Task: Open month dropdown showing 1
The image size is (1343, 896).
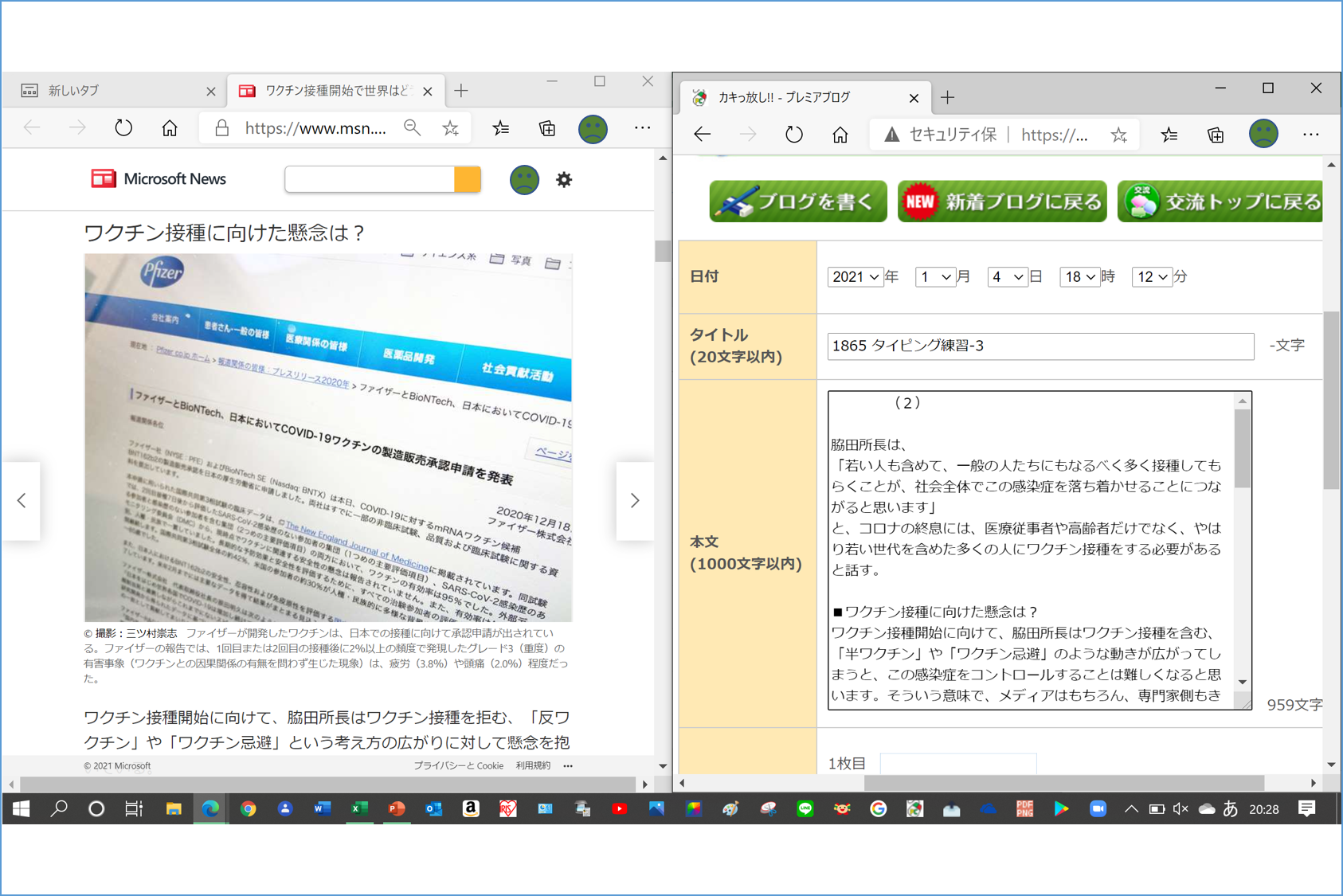Action: coord(935,276)
